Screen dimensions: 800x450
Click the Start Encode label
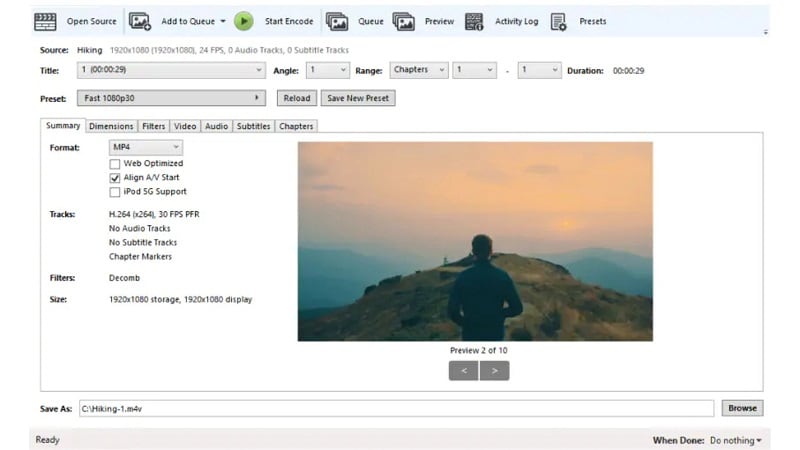click(x=289, y=21)
